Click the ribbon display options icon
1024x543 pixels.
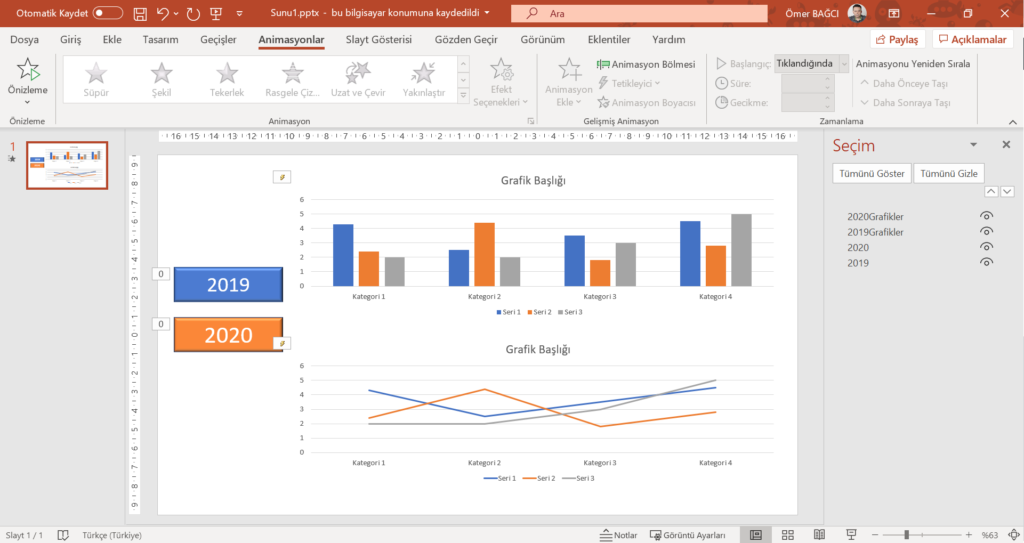[x=894, y=13]
